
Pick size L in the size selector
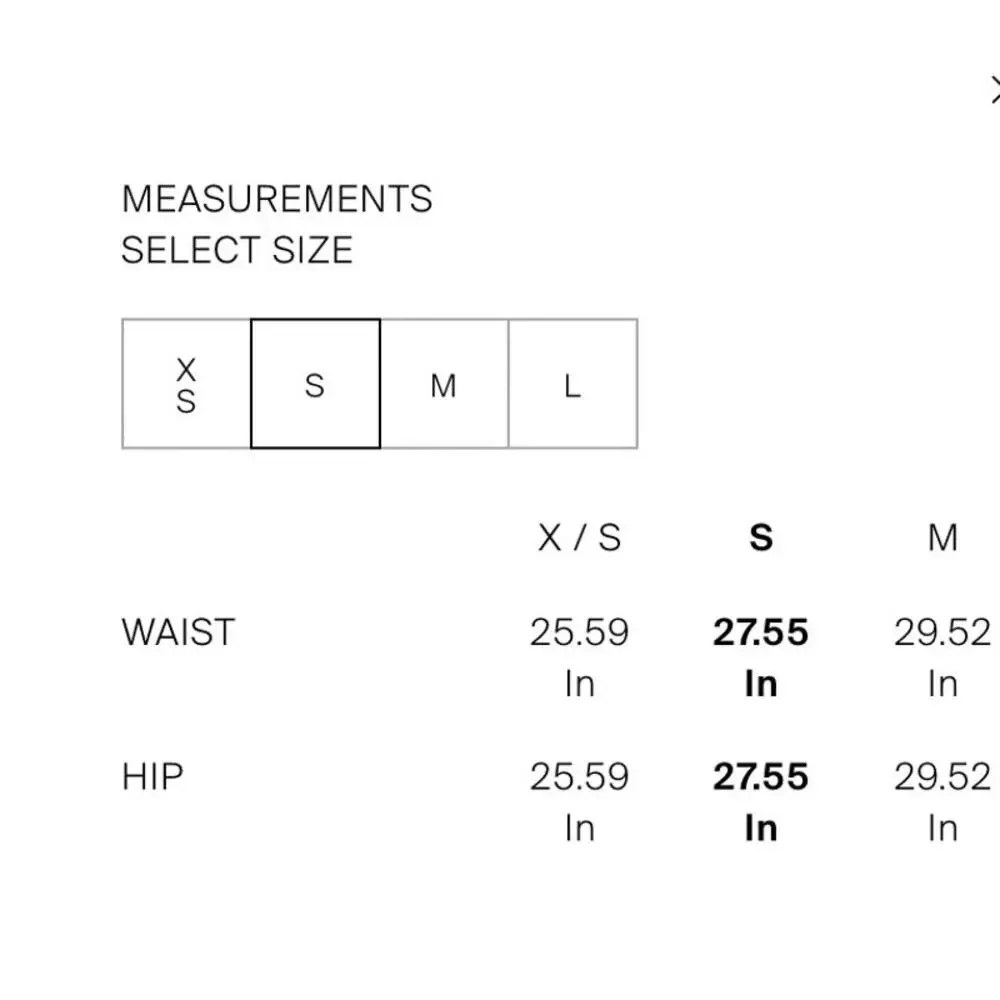pyautogui.click(x=572, y=384)
